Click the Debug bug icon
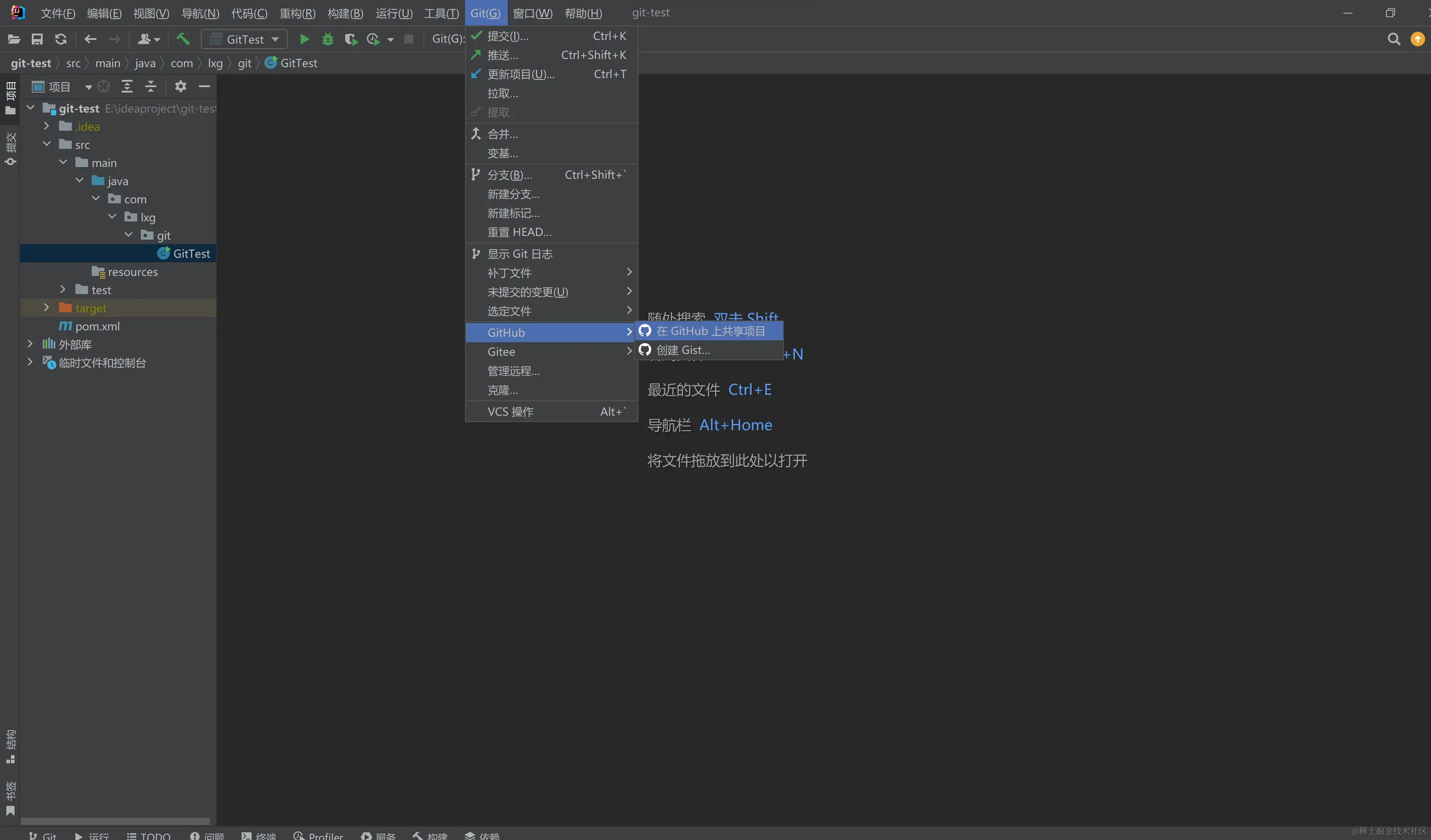This screenshot has height=840, width=1431. point(327,39)
